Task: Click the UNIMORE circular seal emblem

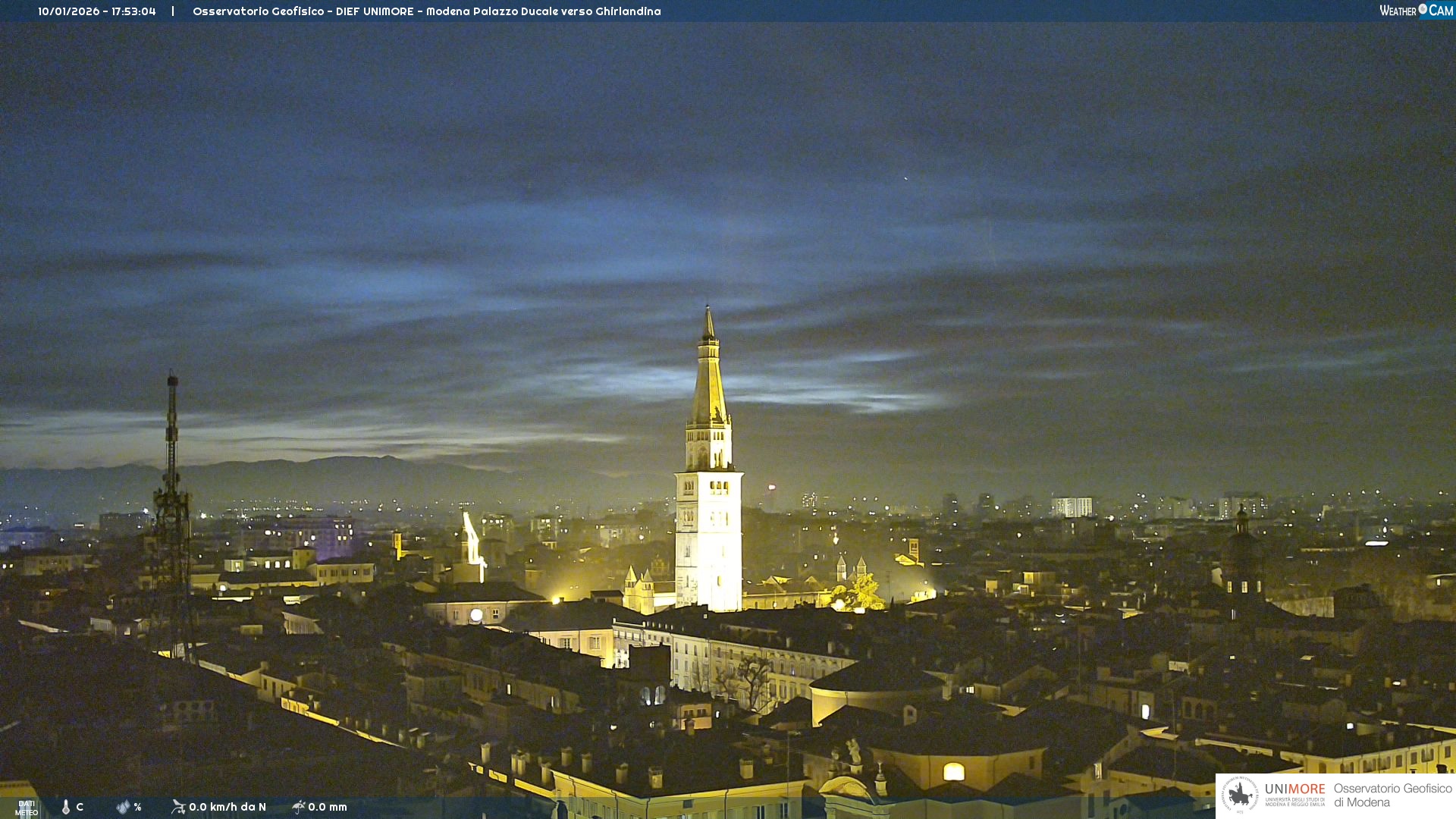Action: point(1240,795)
